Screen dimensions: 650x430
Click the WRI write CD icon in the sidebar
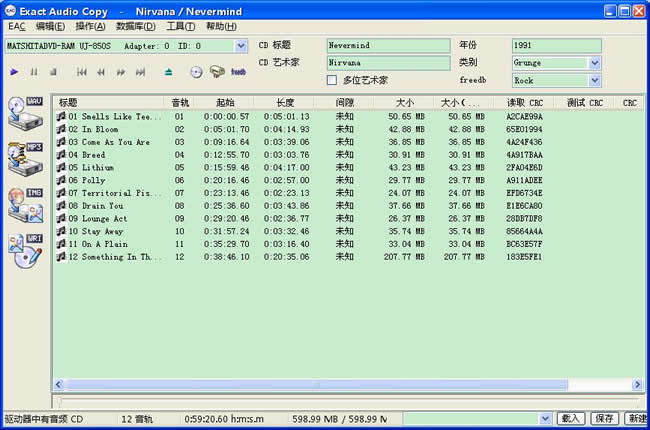[26, 251]
